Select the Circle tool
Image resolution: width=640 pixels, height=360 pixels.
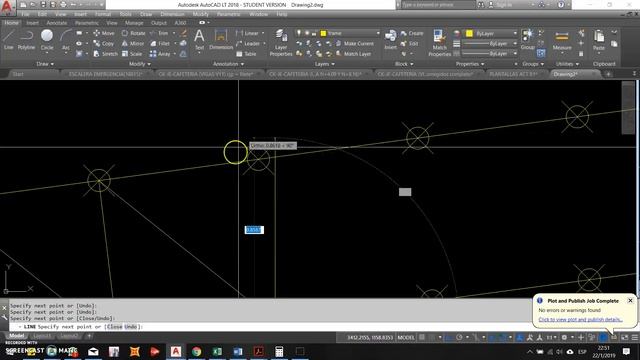(47, 40)
